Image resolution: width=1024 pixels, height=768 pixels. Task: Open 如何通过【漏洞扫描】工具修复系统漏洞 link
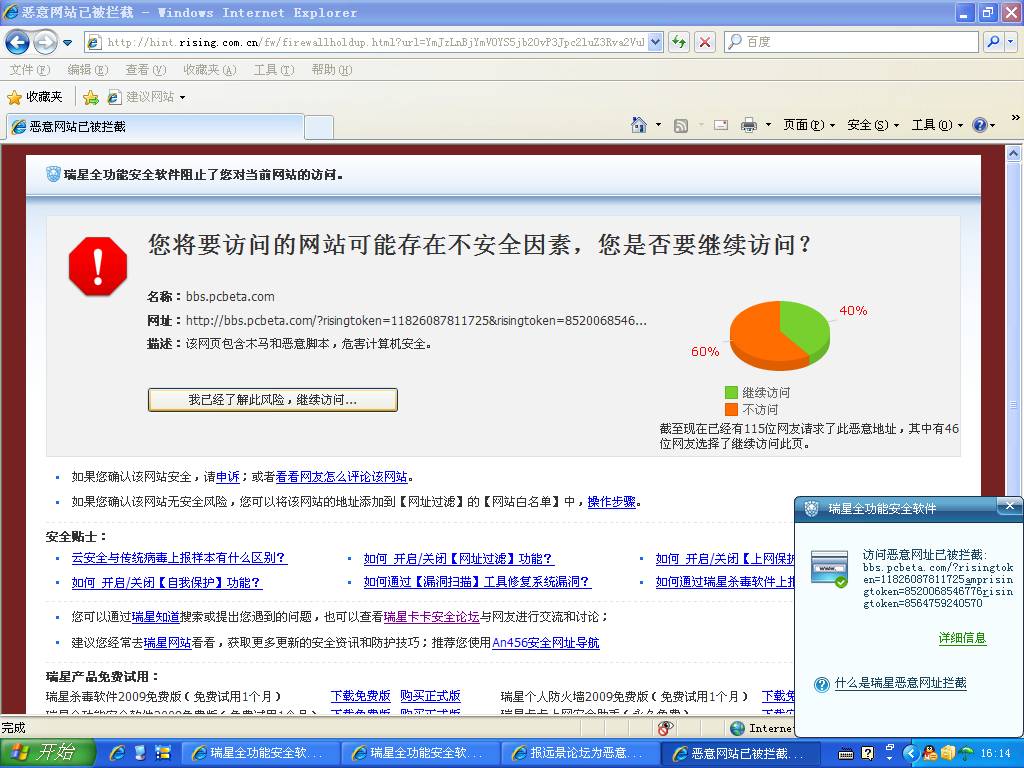[x=477, y=582]
